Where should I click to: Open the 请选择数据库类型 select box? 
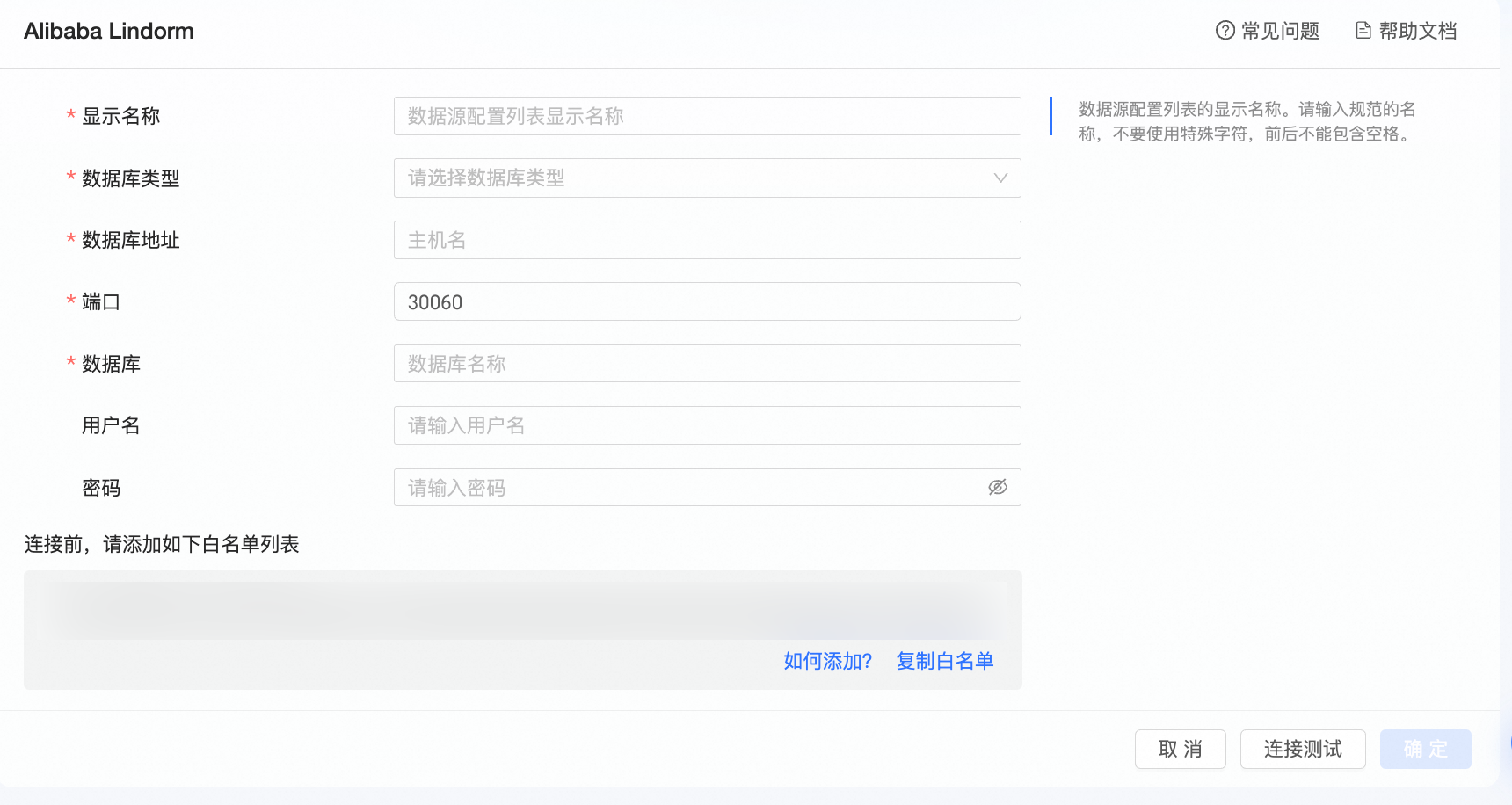(x=708, y=178)
